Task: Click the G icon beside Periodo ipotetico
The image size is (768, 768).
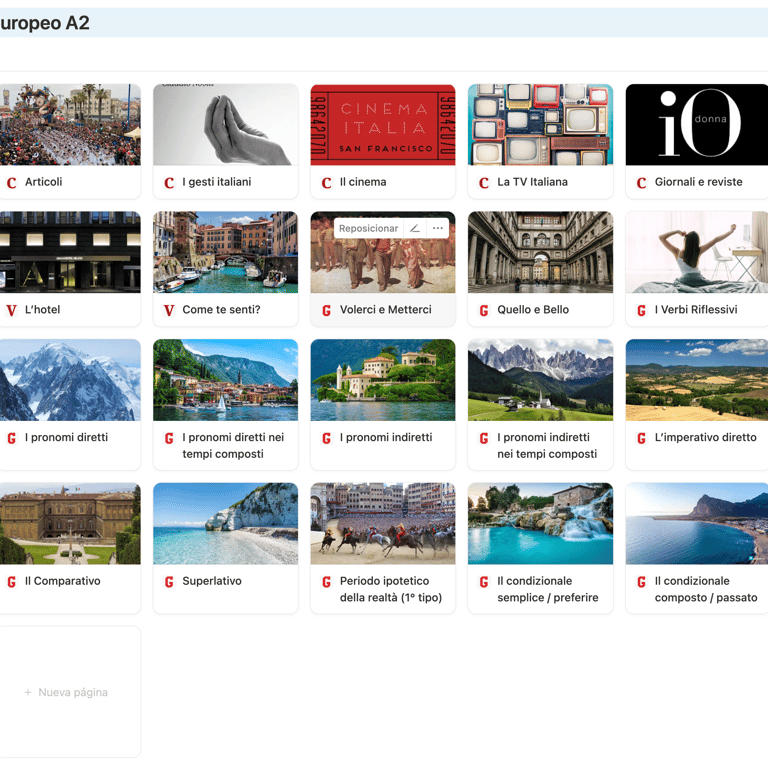Action: click(x=326, y=581)
